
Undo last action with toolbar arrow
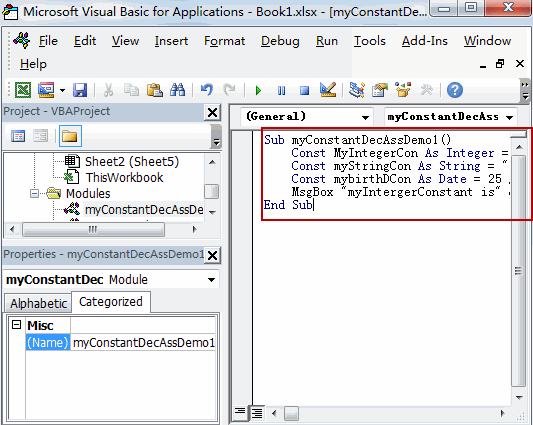tap(206, 90)
